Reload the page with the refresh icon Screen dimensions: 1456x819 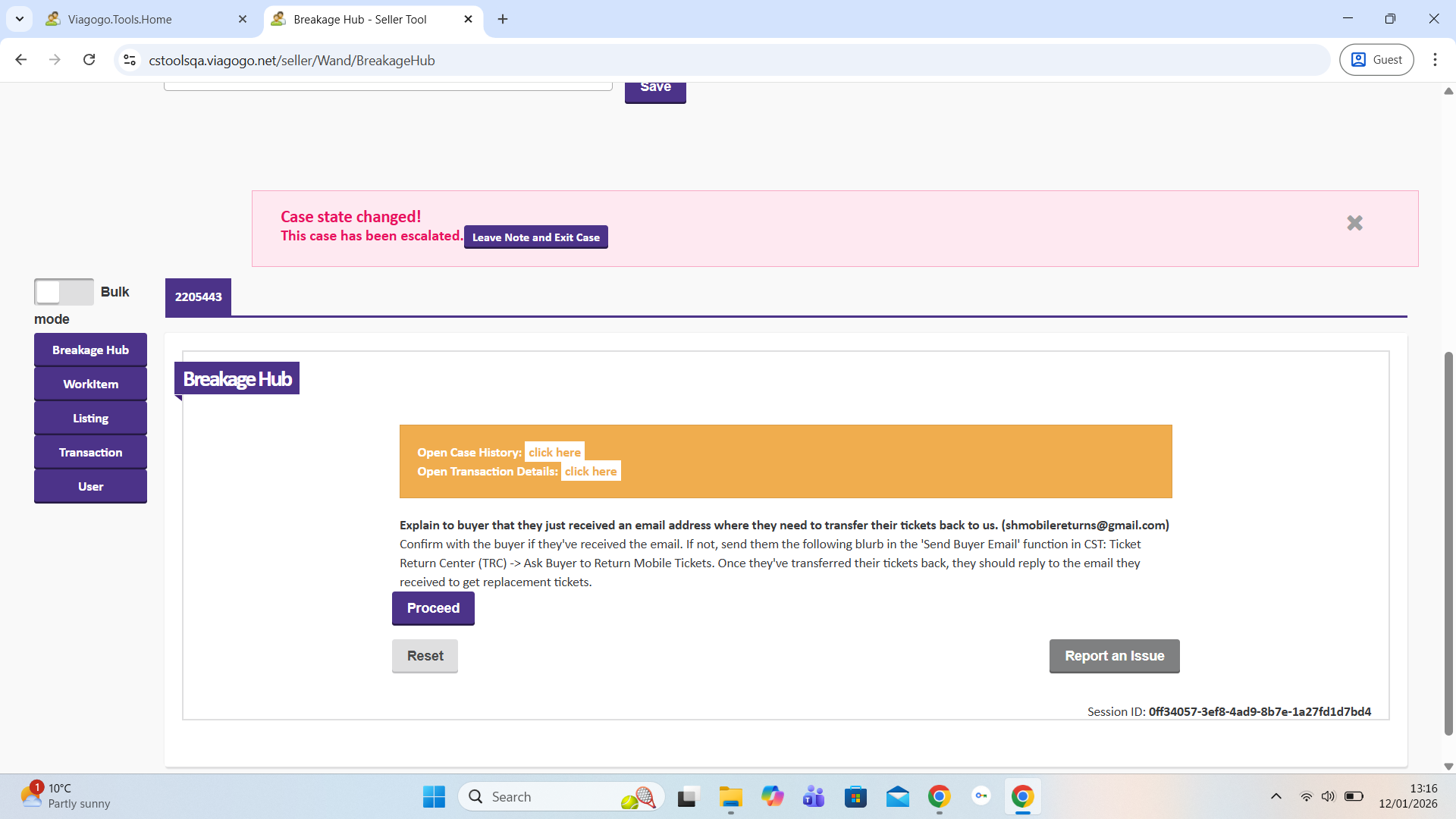(x=89, y=60)
